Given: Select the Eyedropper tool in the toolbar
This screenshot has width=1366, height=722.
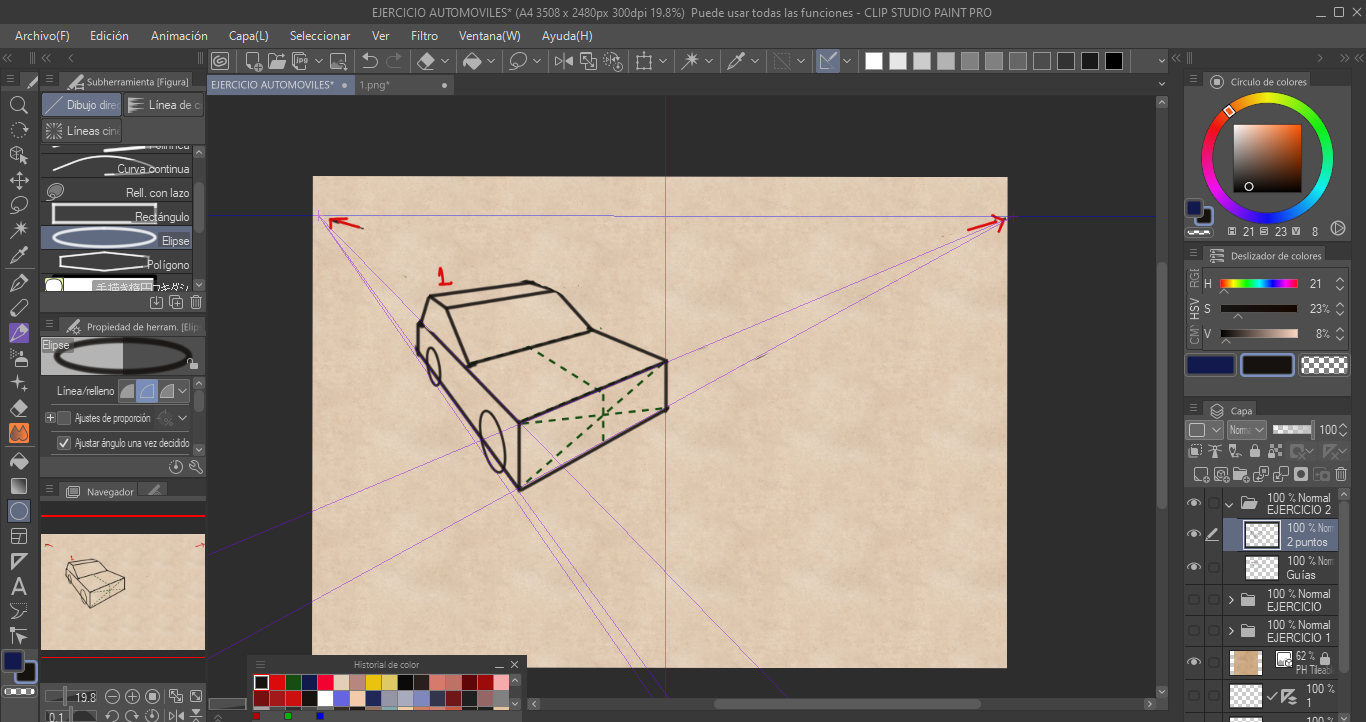Looking at the screenshot, I should coord(18,257).
